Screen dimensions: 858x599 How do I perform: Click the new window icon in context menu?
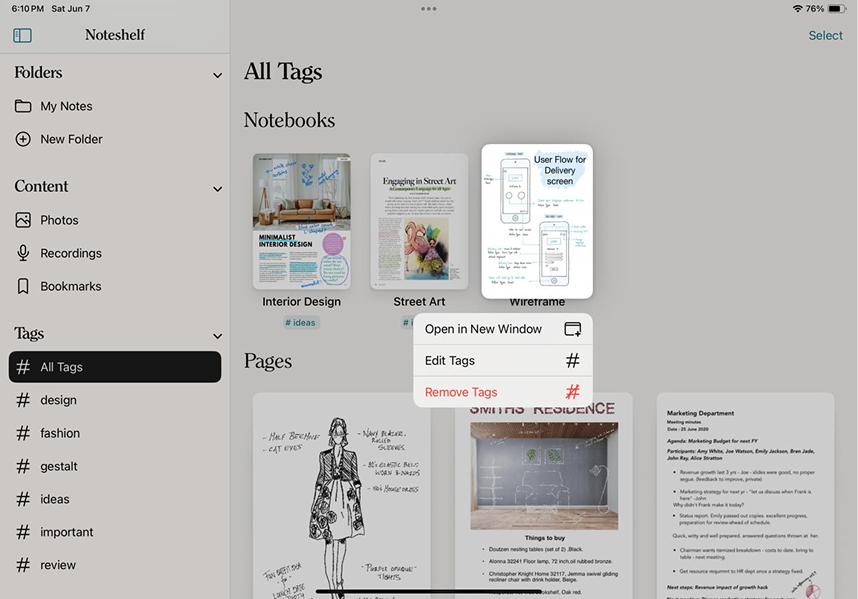(572, 329)
